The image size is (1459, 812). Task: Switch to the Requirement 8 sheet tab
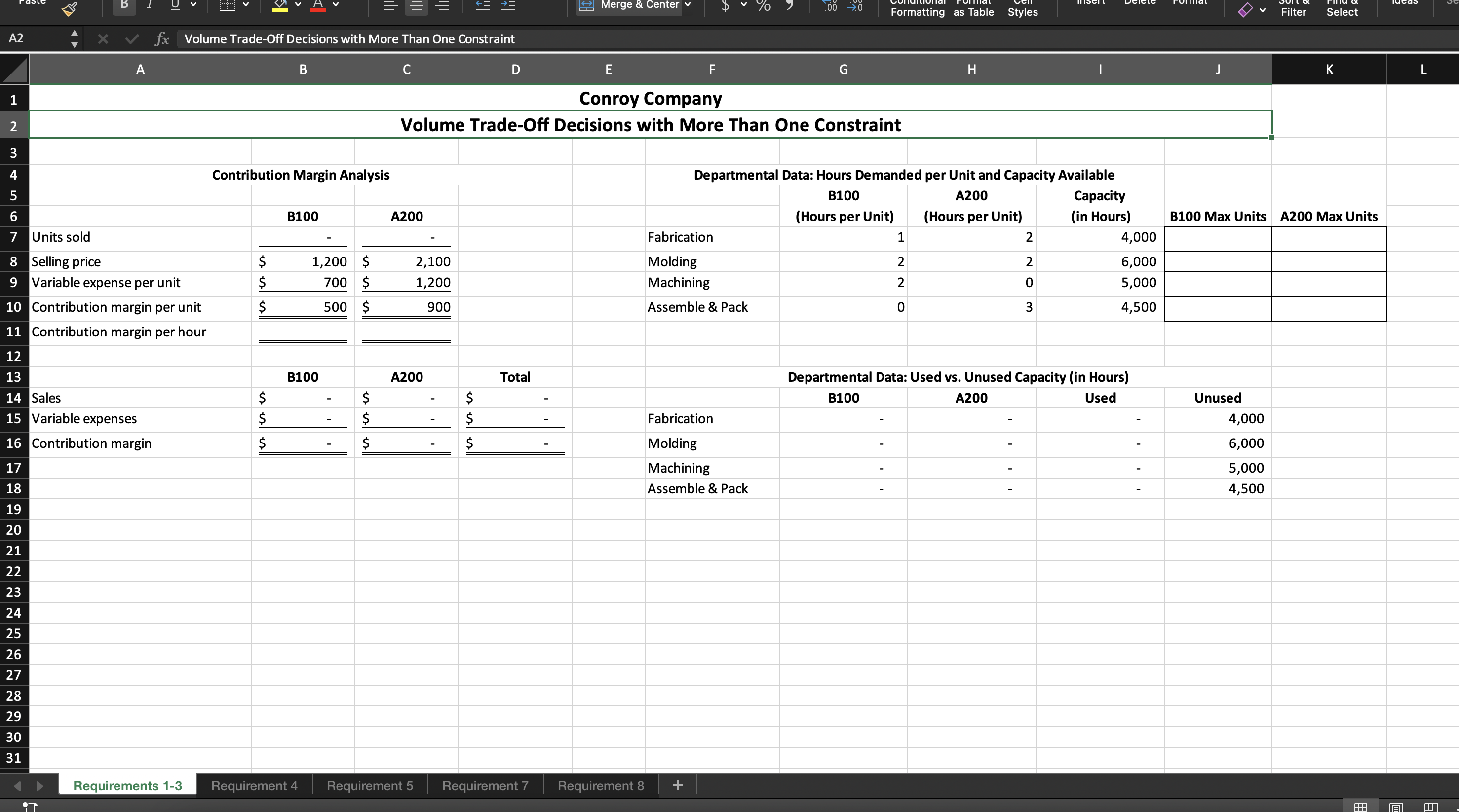pos(600,785)
